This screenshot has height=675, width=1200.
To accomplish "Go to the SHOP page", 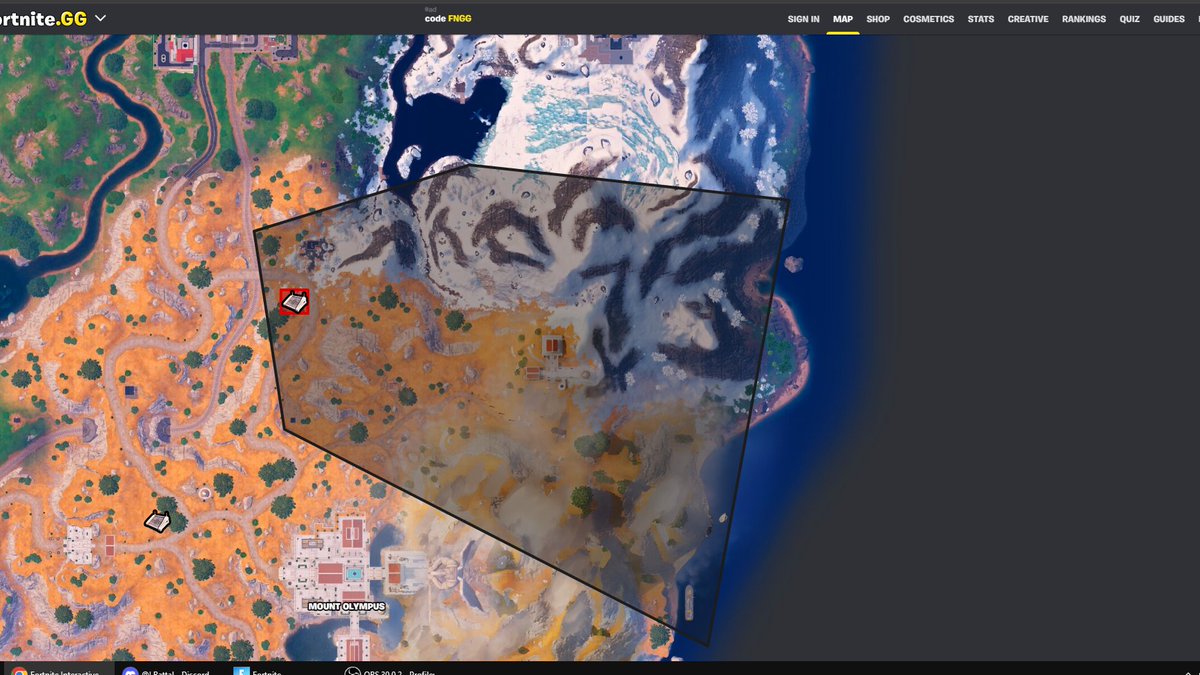I will (878, 19).
